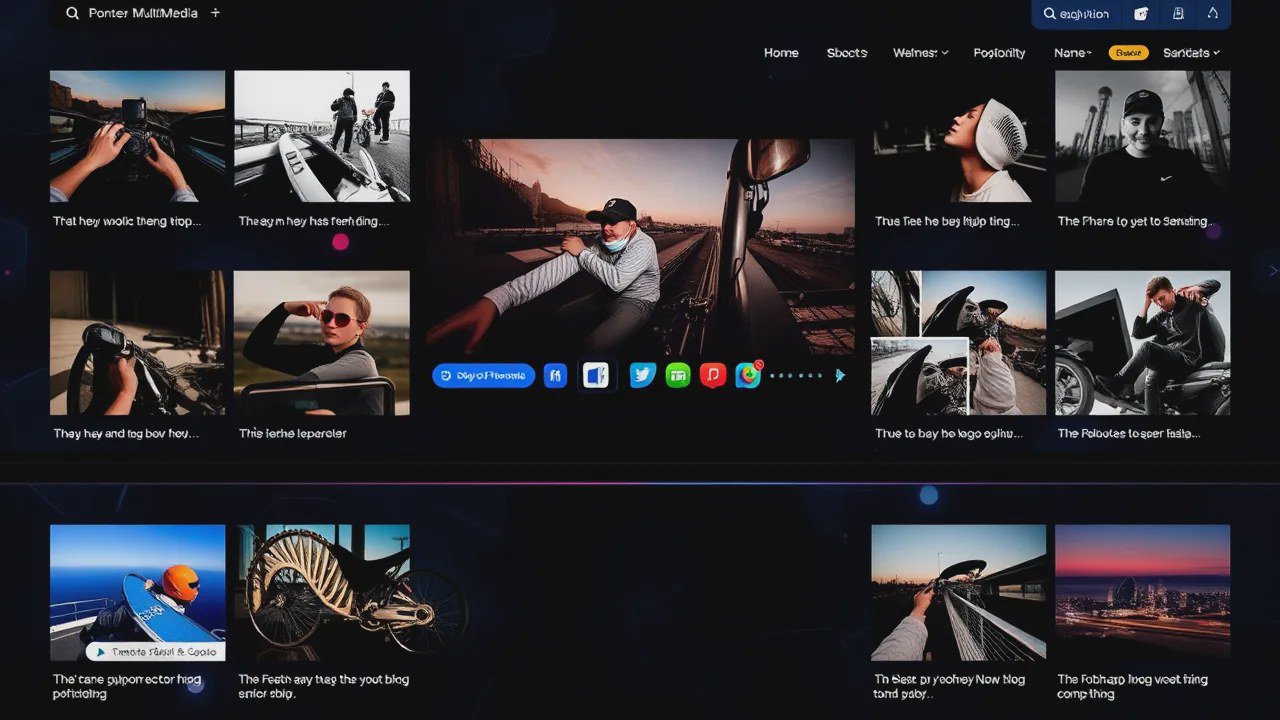The width and height of the screenshot is (1280, 720).
Task: Open the city skyline sunset thumbnail
Action: 1143,593
